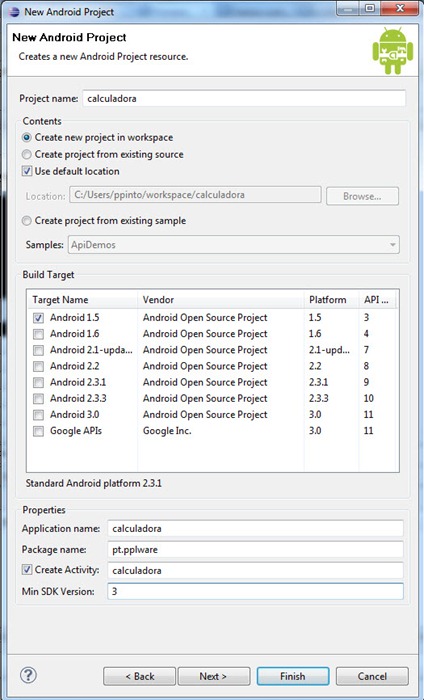Click the Browse button
424x700 pixels.
pyautogui.click(x=362, y=196)
